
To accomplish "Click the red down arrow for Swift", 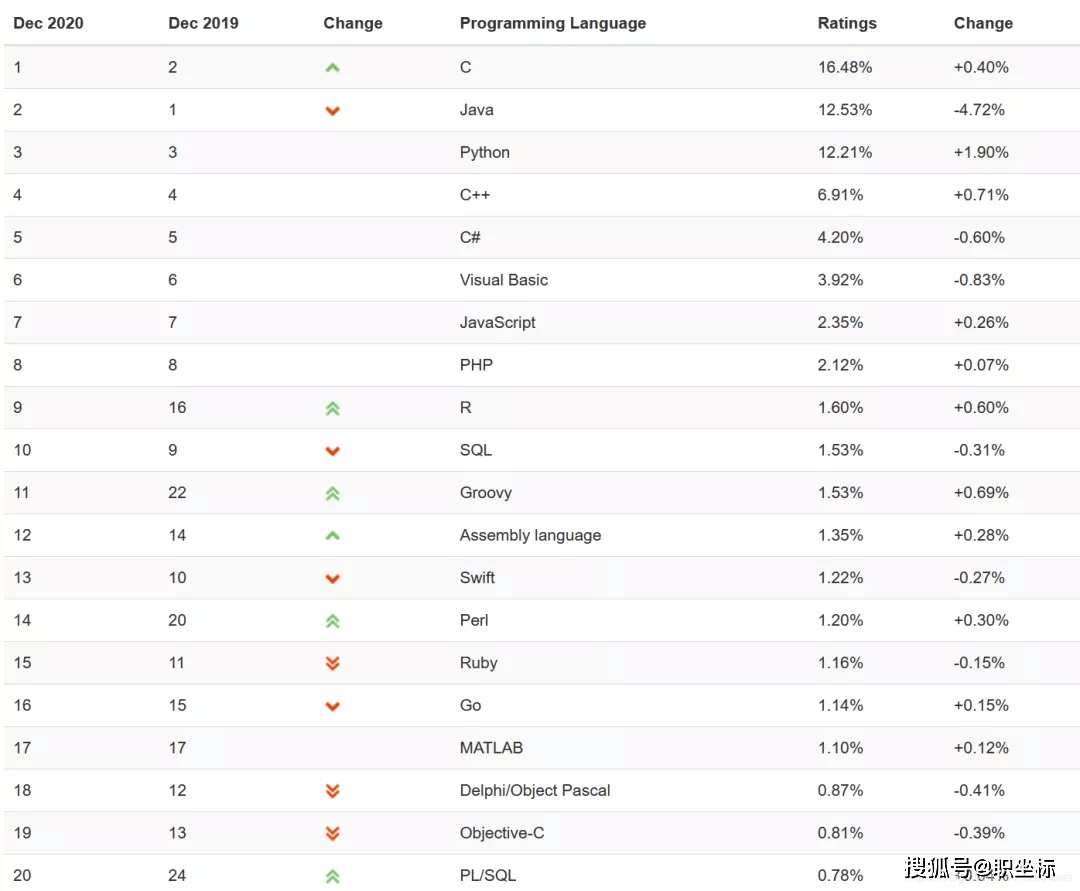I will (x=333, y=579).
